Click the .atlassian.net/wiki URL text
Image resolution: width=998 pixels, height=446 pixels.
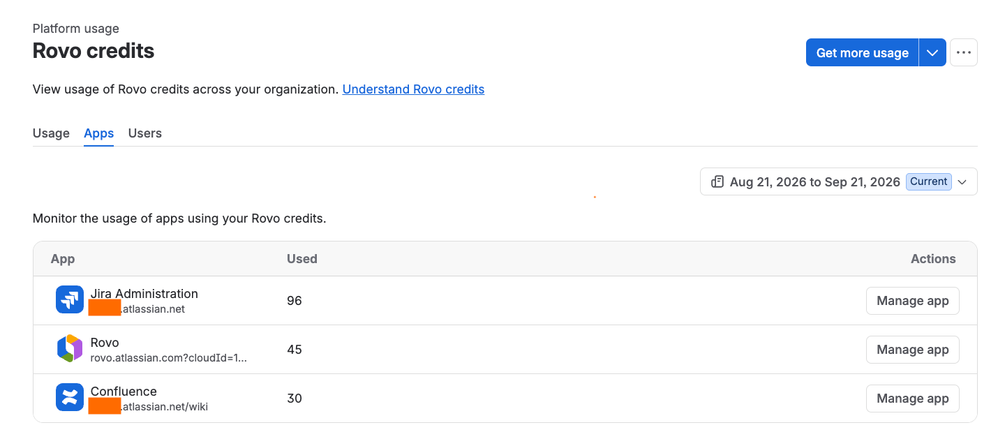pos(164,407)
